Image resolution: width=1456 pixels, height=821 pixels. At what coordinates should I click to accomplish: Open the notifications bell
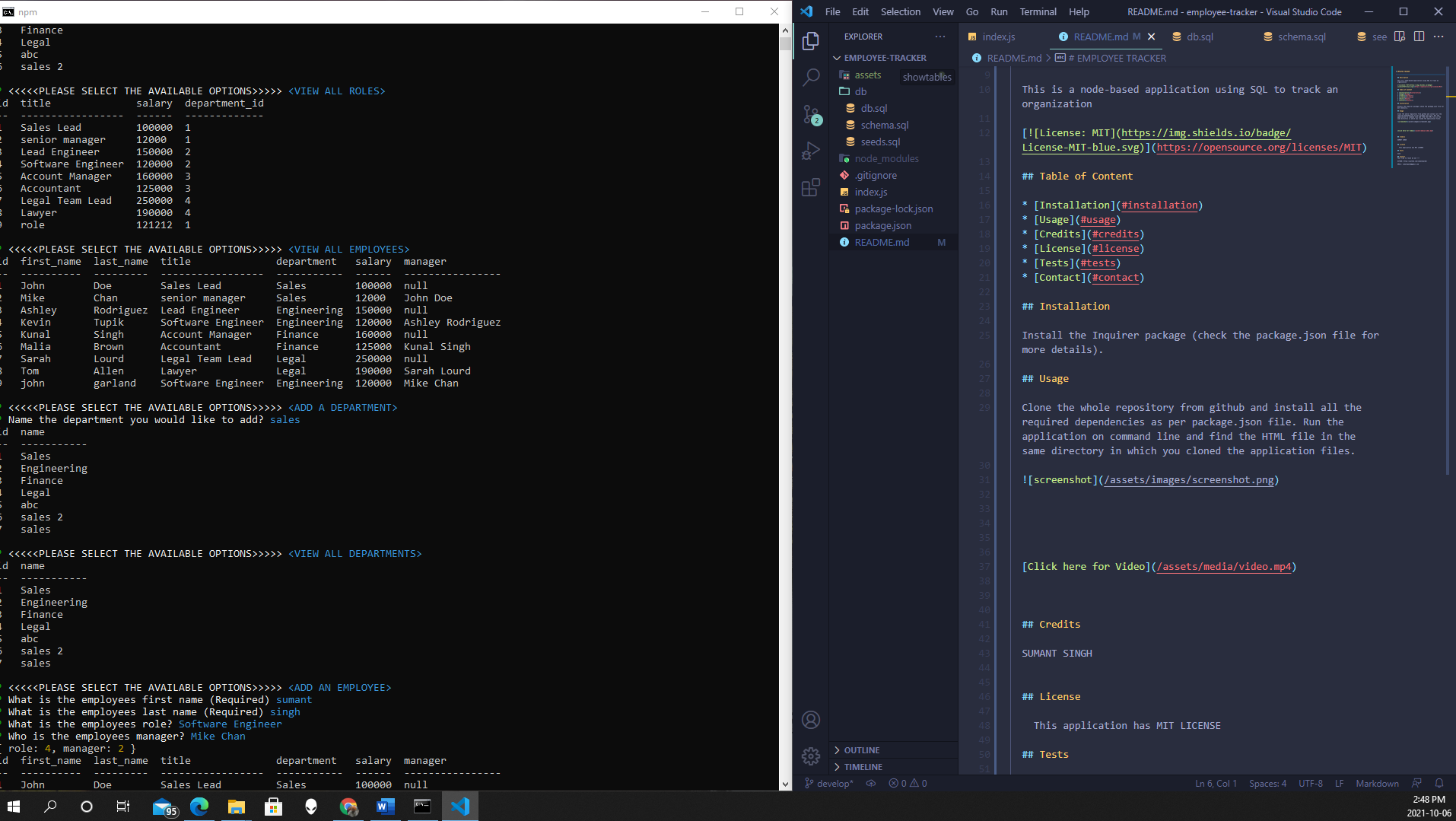tap(1439, 783)
